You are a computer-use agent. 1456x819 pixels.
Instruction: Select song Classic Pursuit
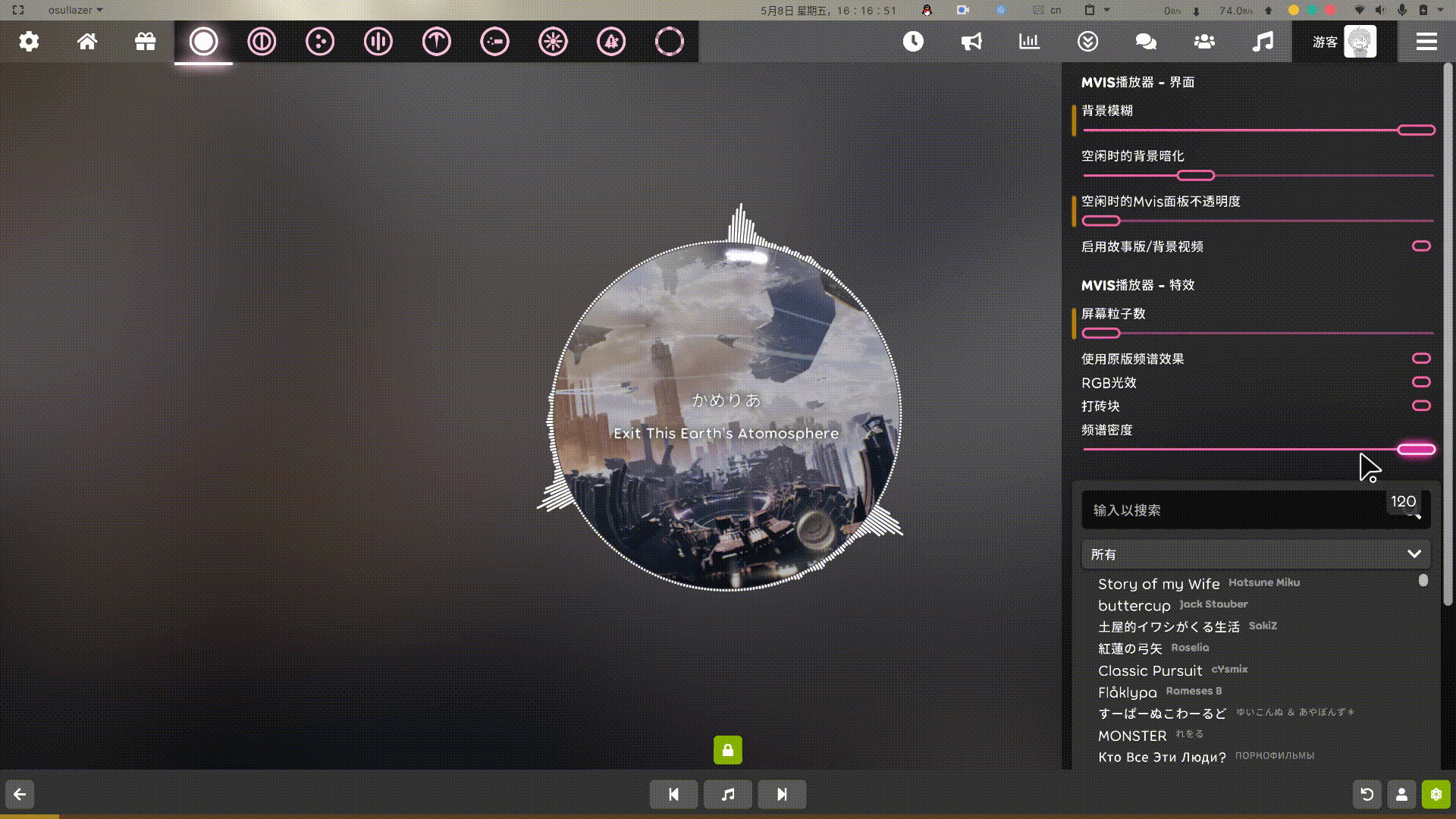[1150, 670]
